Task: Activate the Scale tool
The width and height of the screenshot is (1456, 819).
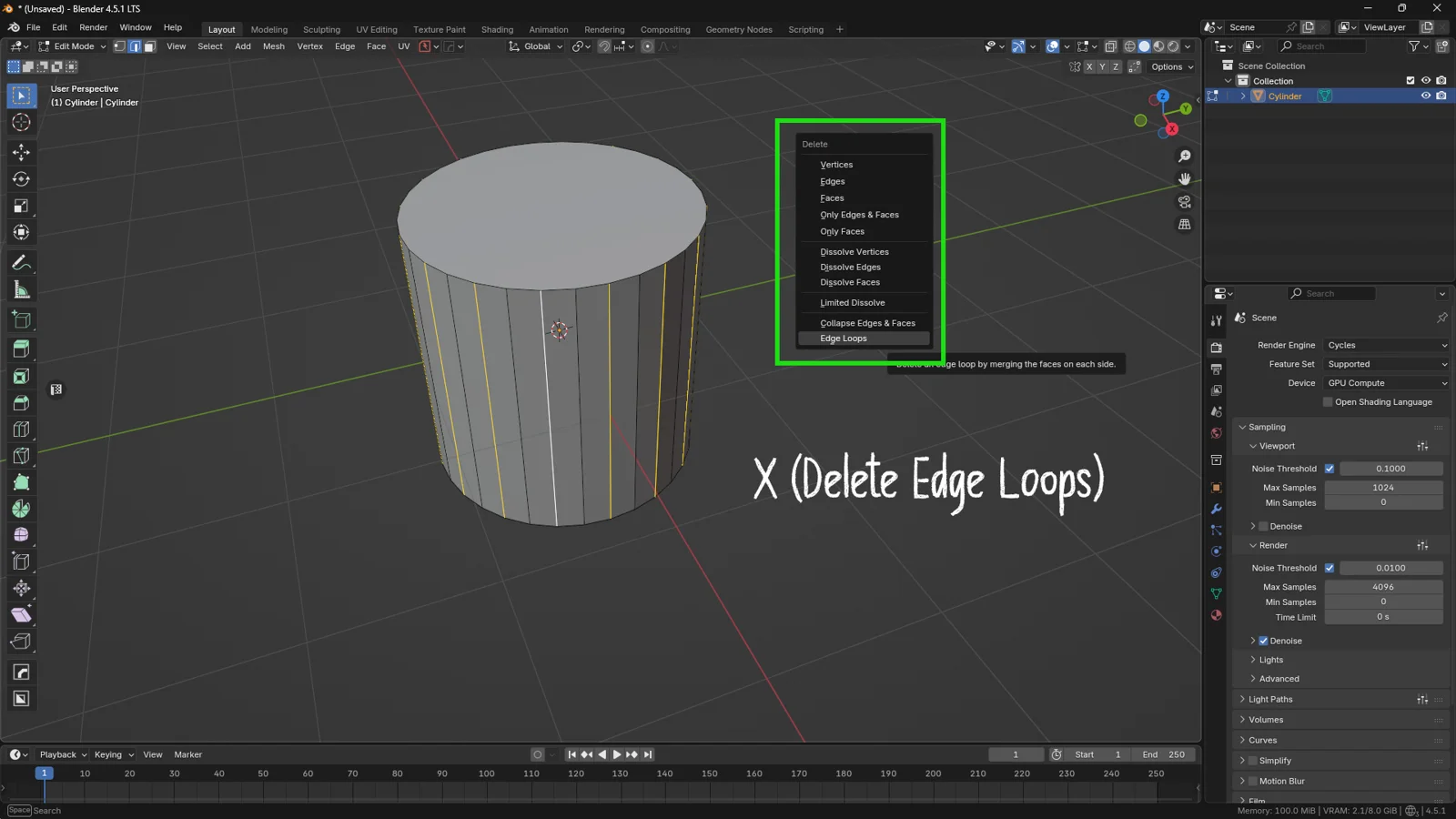Action: click(21, 207)
